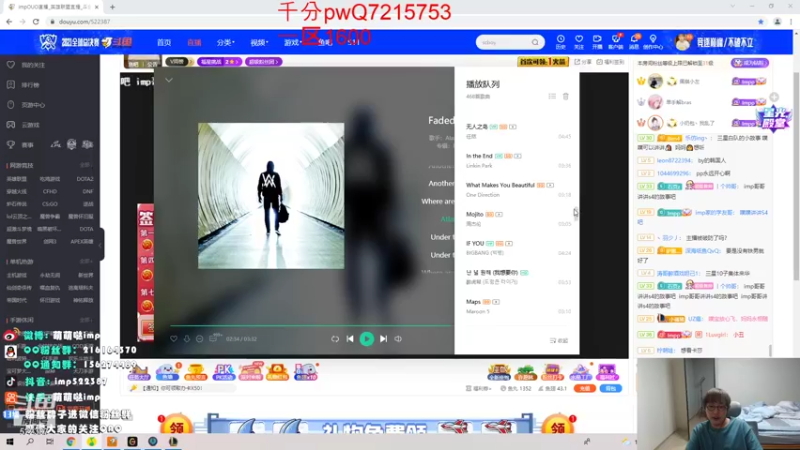
Task: Open the Windows Start menu
Action: tap(10, 442)
